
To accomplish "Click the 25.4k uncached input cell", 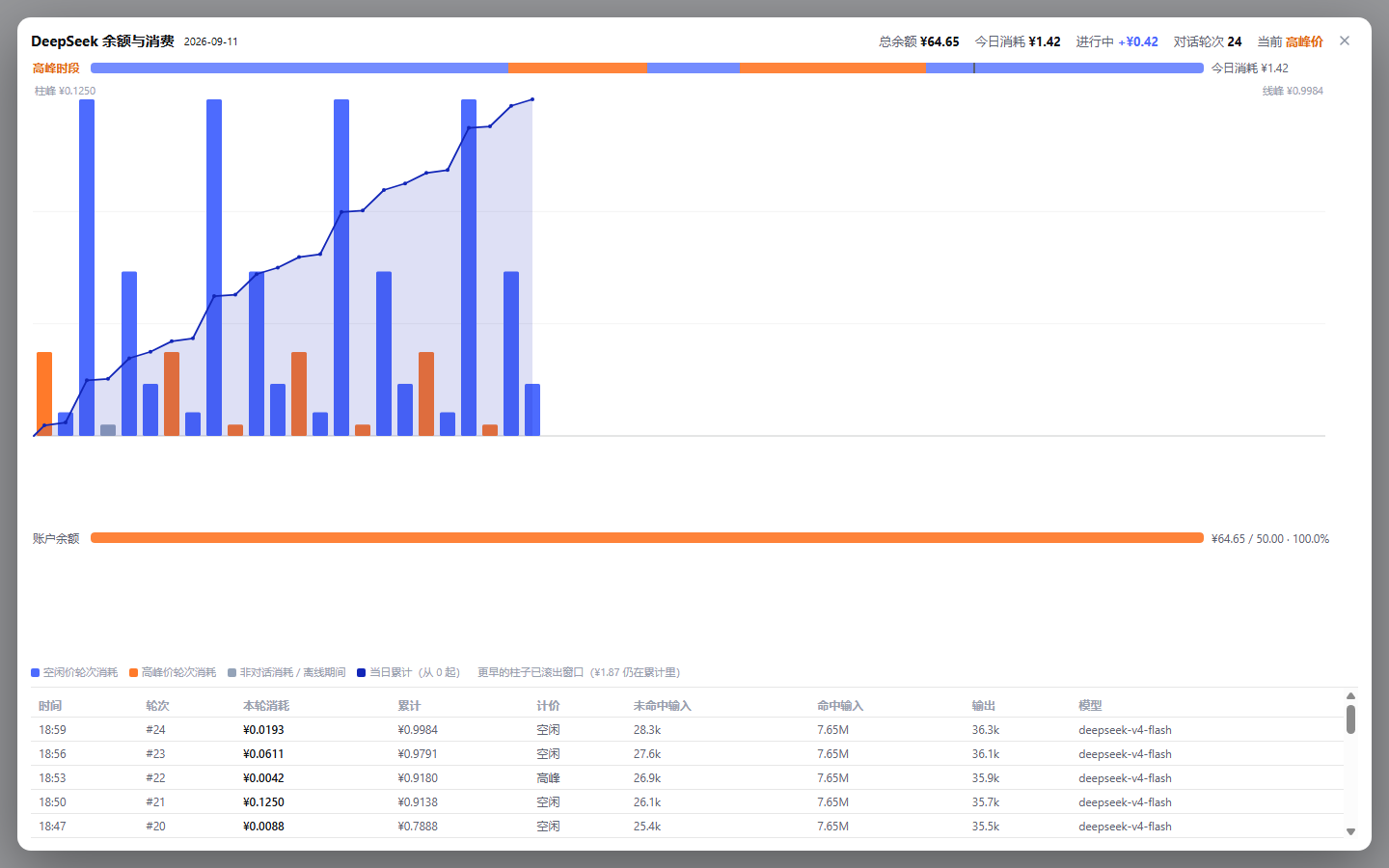I will click(647, 827).
